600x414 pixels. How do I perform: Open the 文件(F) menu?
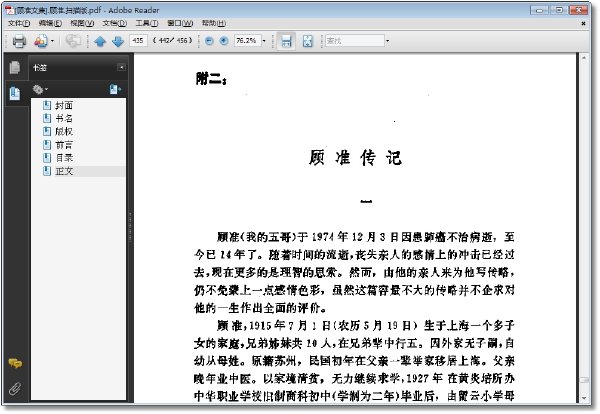coord(19,23)
